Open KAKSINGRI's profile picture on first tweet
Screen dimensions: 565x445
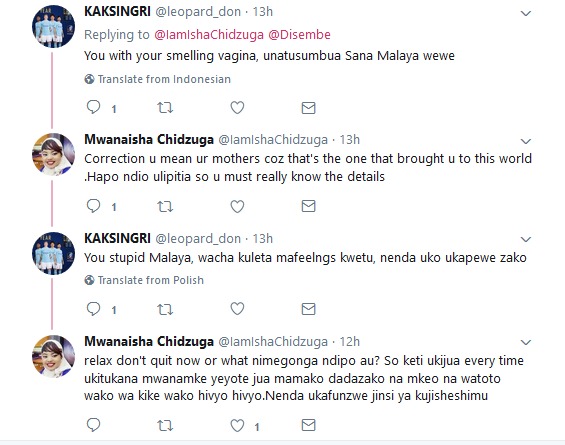53,26
